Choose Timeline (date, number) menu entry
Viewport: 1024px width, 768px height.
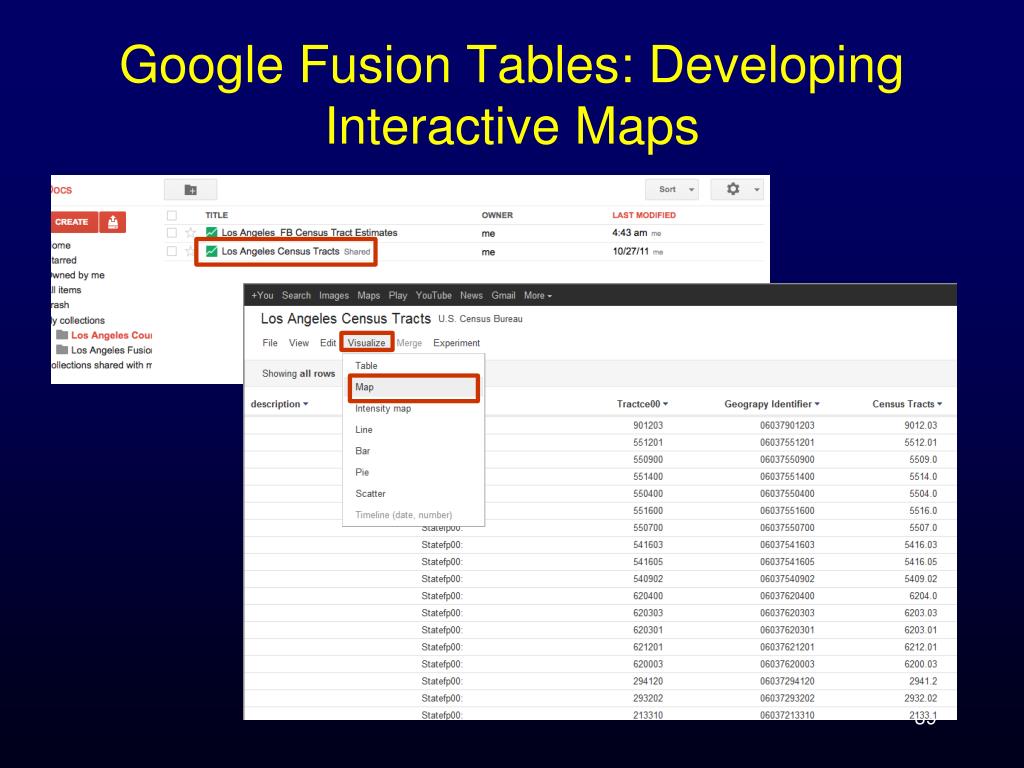tap(413, 515)
